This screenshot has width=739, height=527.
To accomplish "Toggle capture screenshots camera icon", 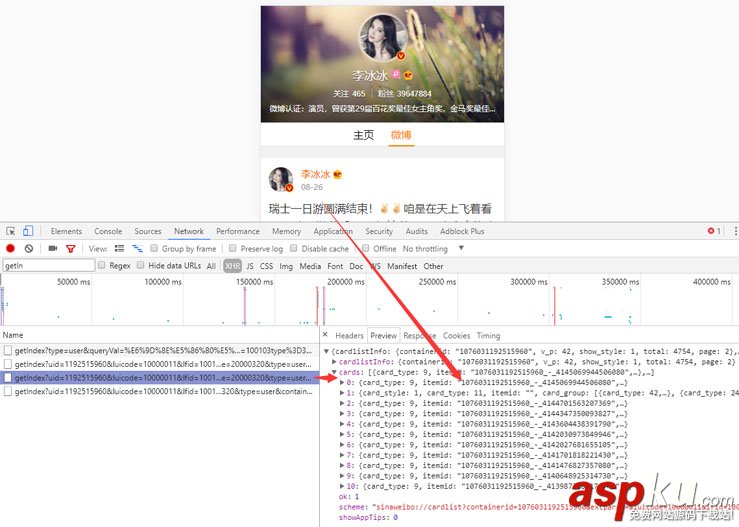I will tap(53, 248).
